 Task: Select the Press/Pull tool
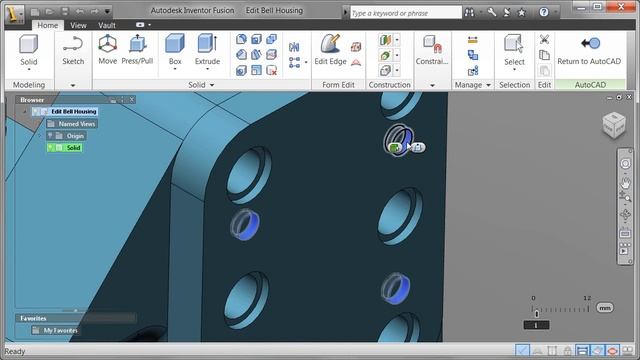137,50
